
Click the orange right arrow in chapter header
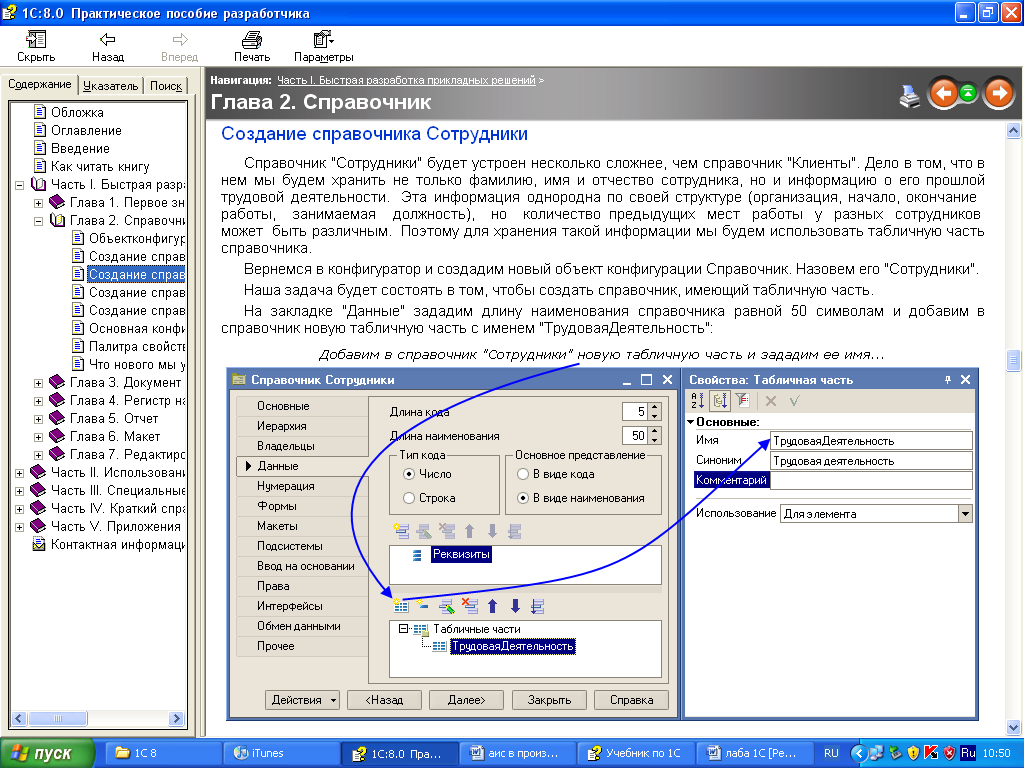pos(999,93)
